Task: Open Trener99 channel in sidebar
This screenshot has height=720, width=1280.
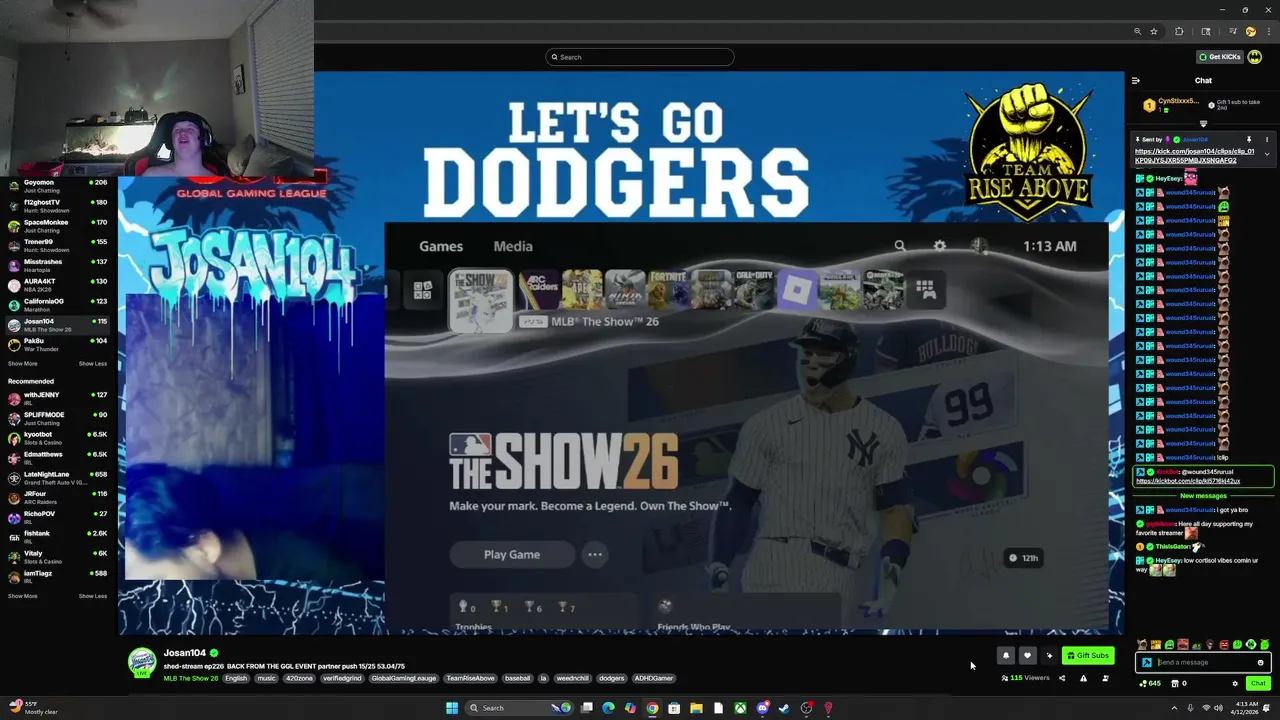Action: [57, 245]
